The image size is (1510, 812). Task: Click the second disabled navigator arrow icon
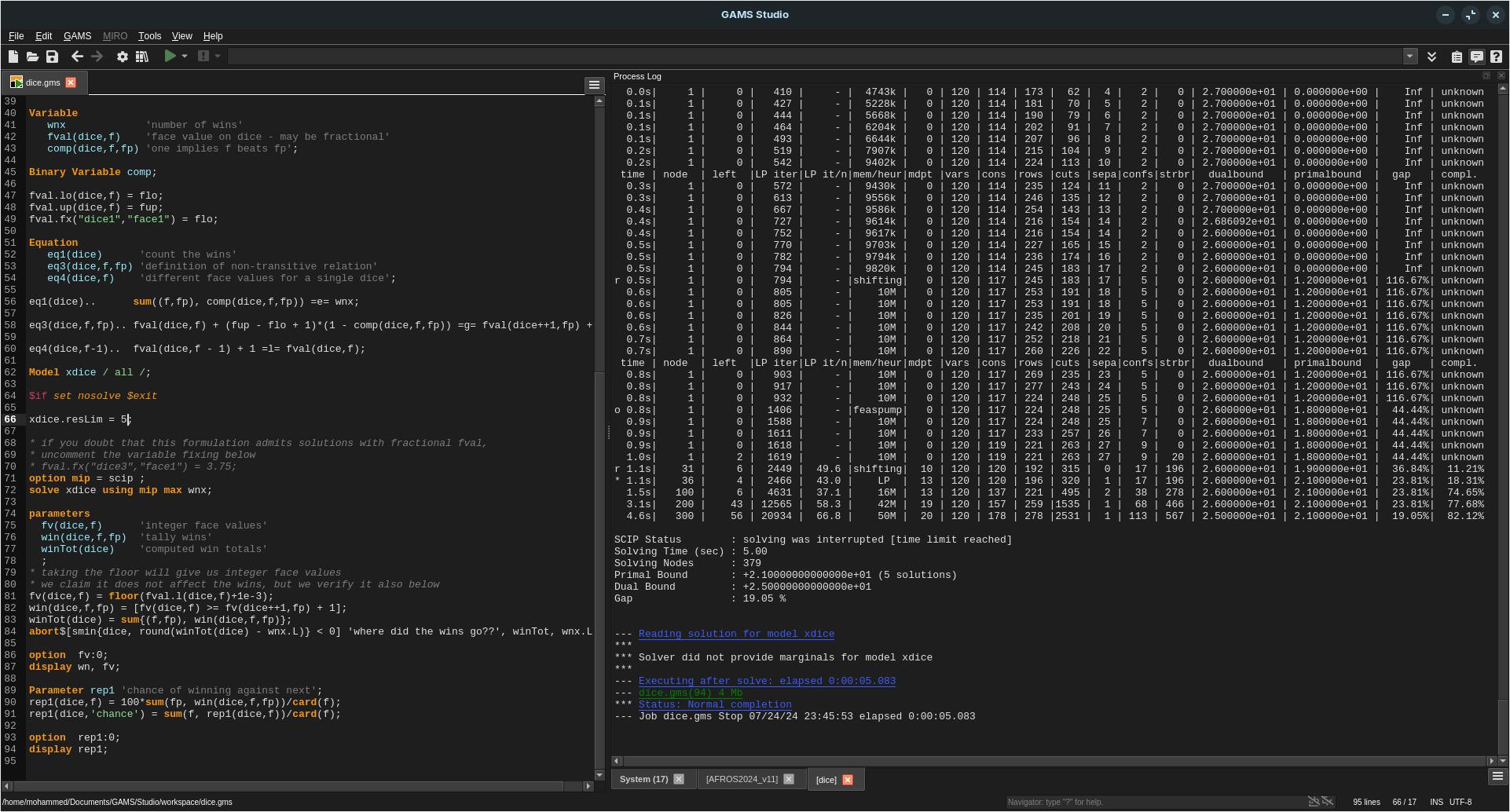1327,802
